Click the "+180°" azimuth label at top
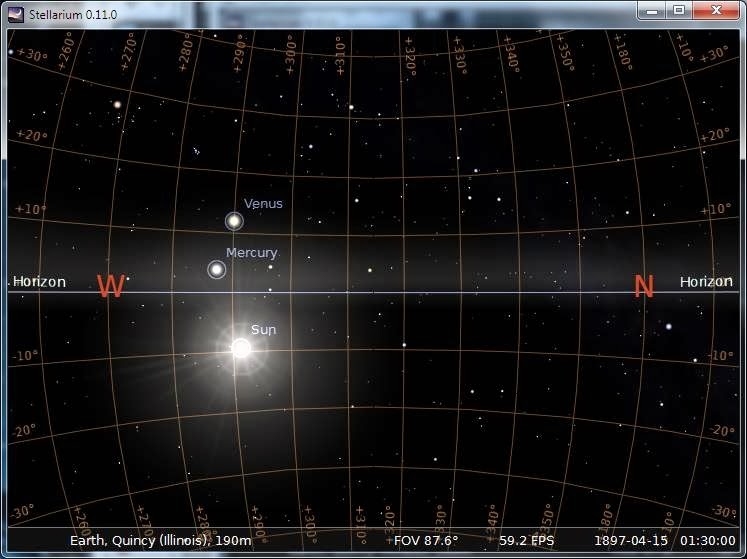This screenshot has height=559, width=747. pyautogui.click(x=622, y=51)
